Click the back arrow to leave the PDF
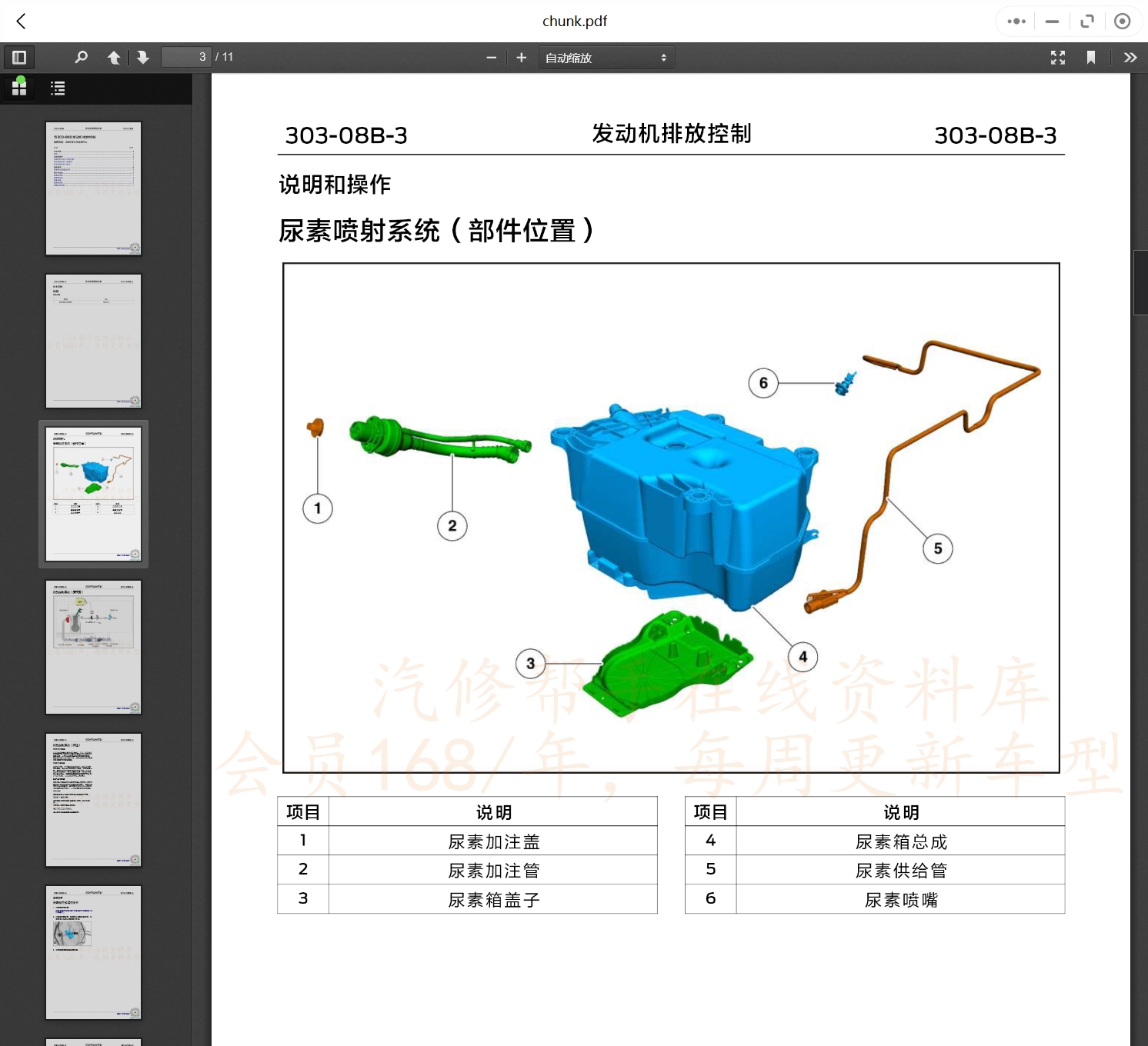Viewport: 1148px width, 1046px height. 21,21
